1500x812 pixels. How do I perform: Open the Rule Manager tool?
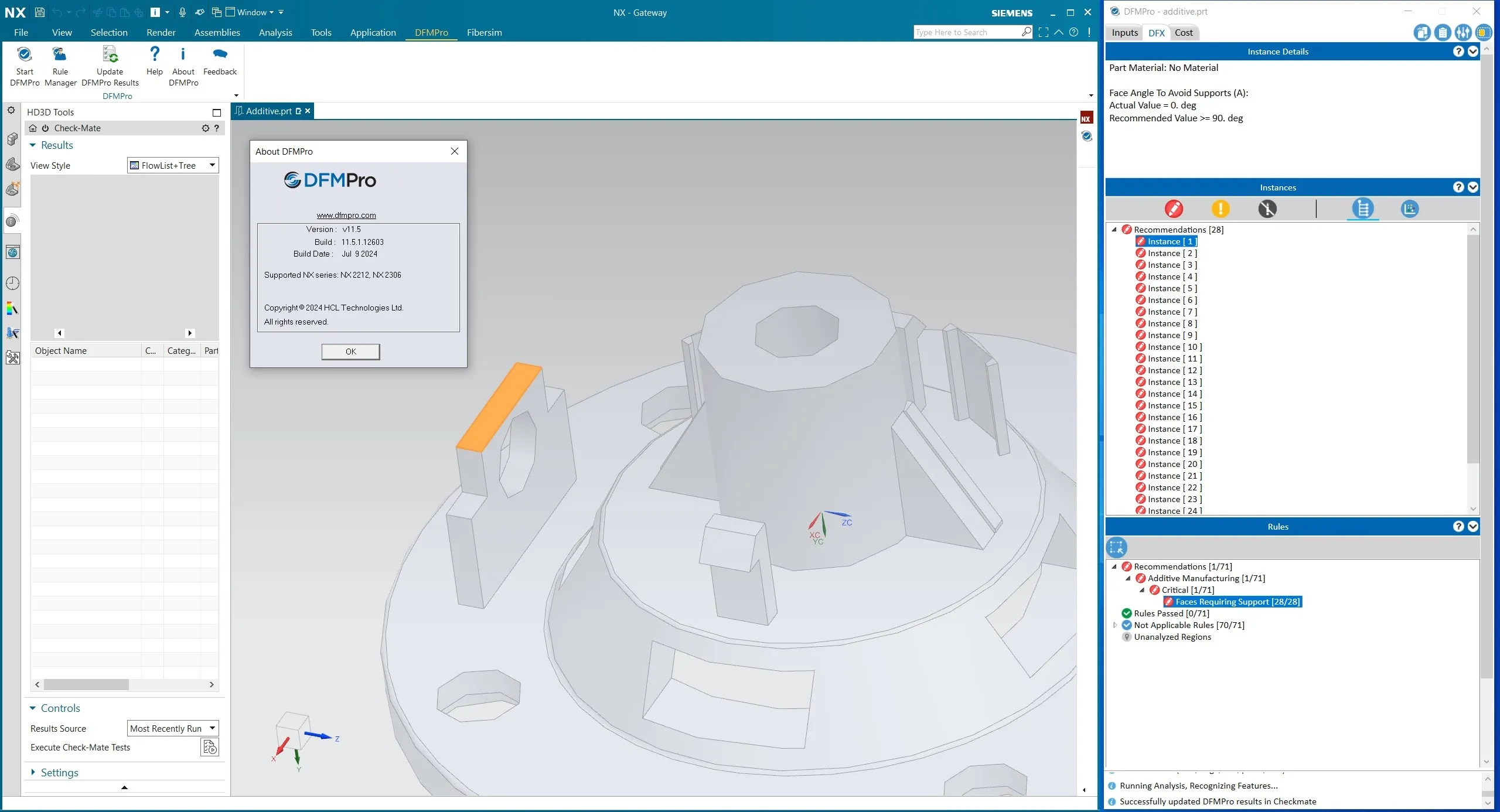pyautogui.click(x=60, y=56)
